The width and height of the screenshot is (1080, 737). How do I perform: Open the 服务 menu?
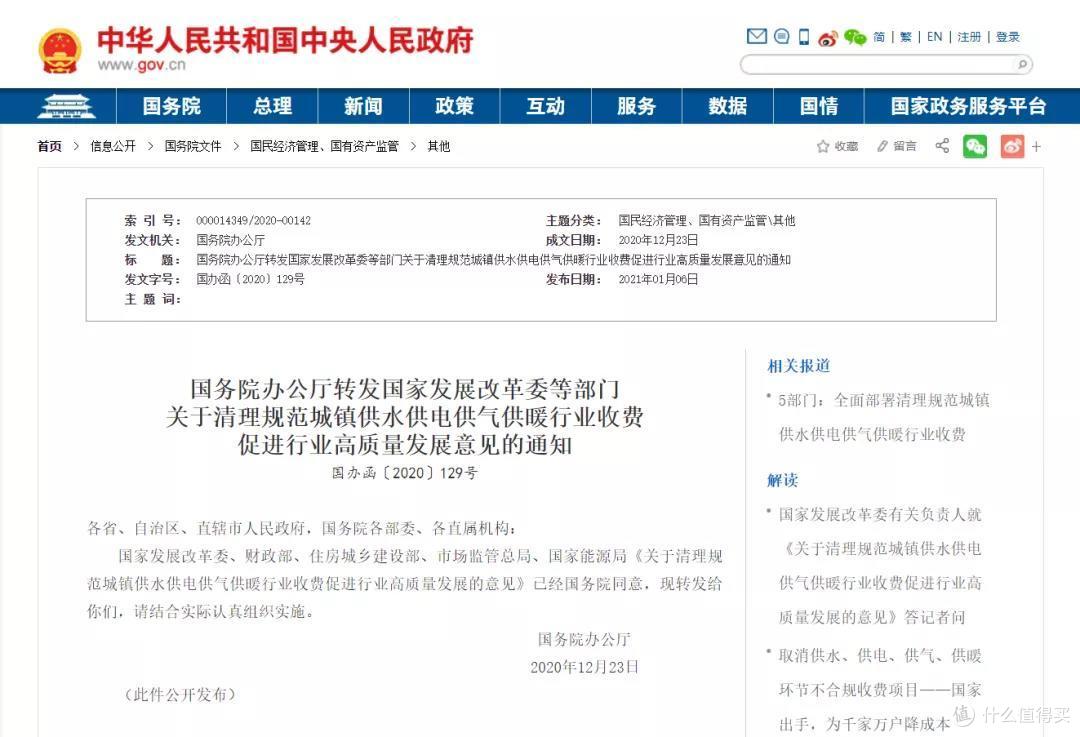click(x=636, y=106)
